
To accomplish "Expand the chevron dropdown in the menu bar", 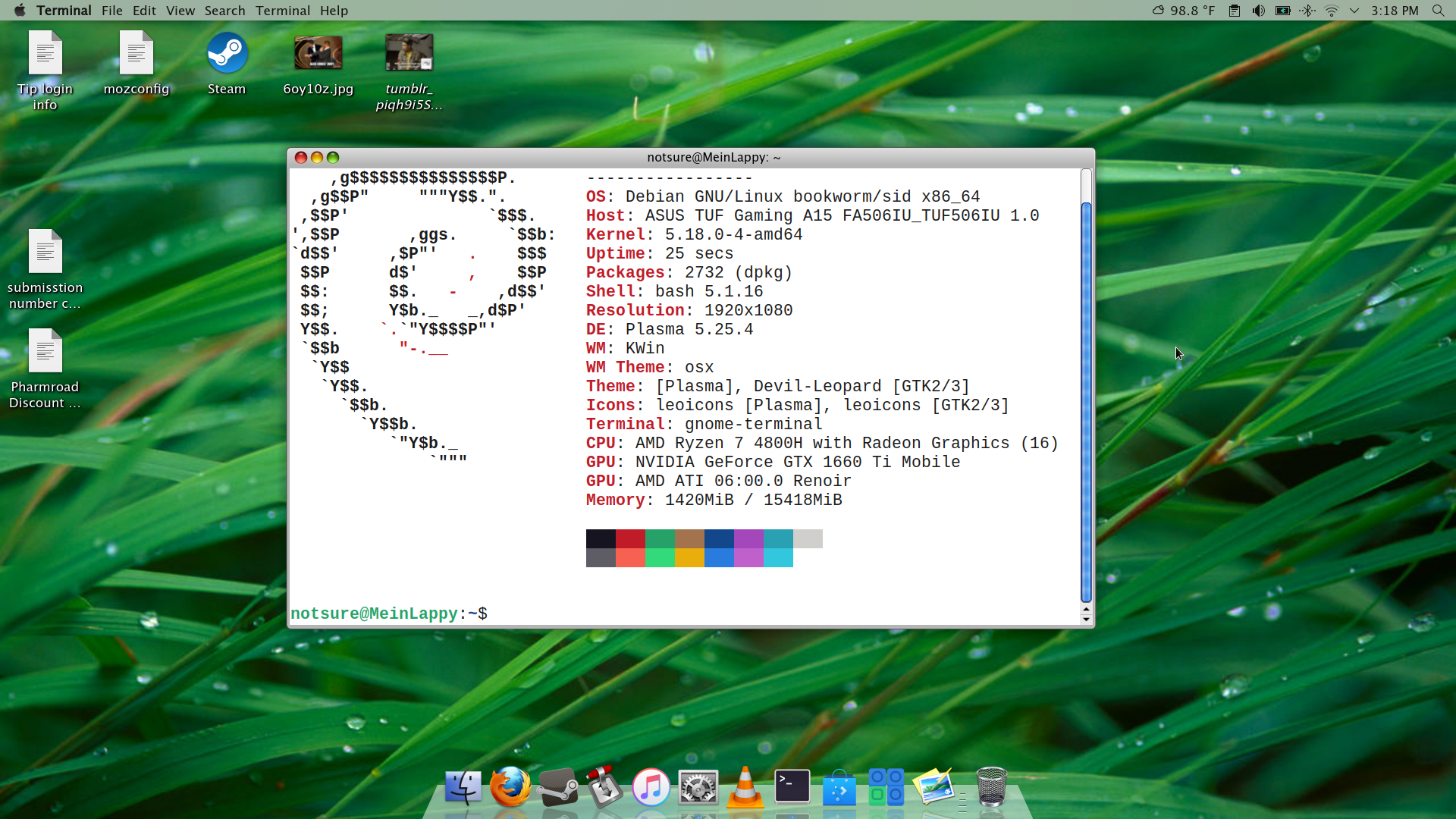I will tap(1355, 11).
